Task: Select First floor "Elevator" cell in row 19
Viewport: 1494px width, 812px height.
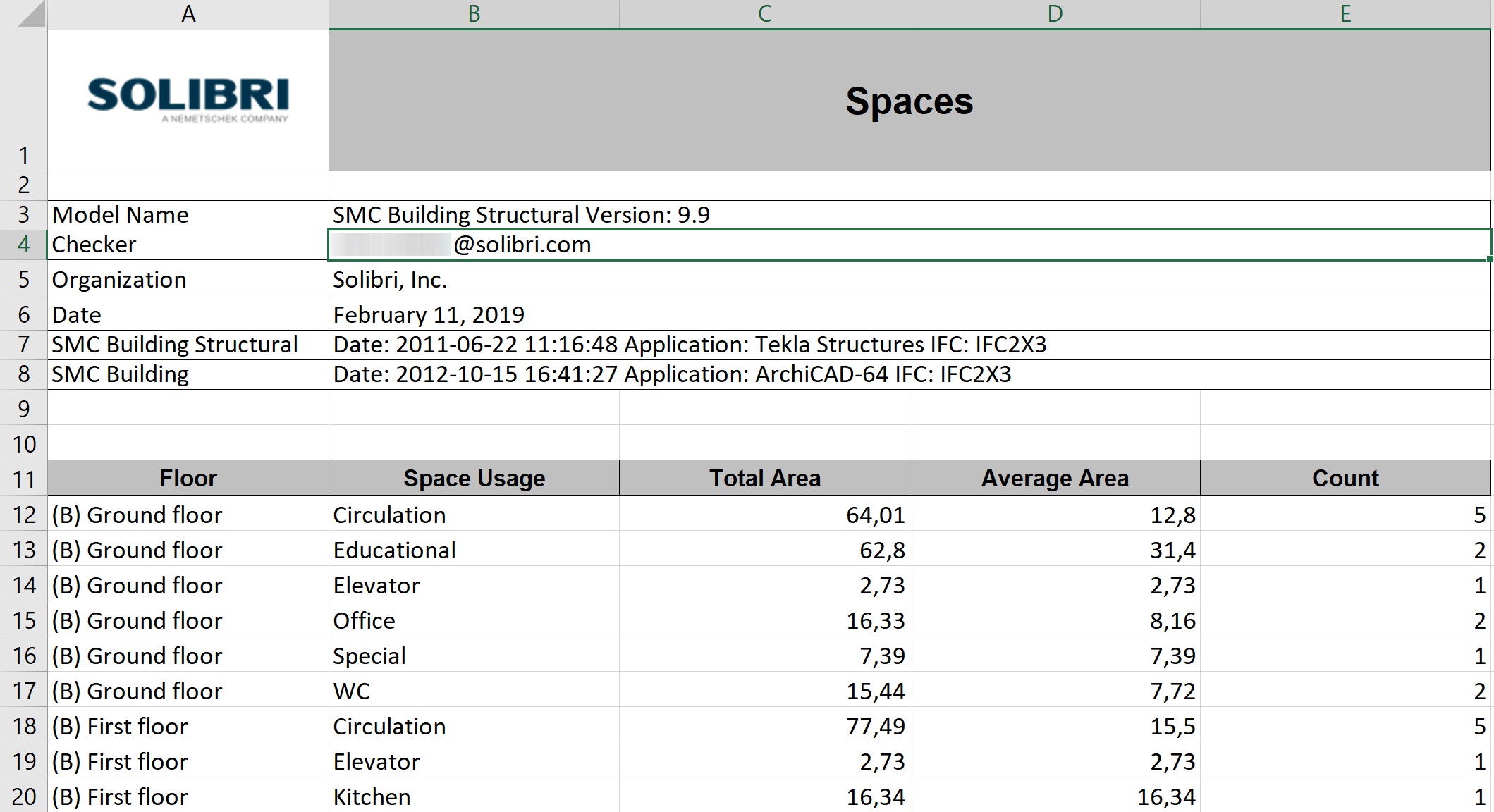Action: pos(474,761)
